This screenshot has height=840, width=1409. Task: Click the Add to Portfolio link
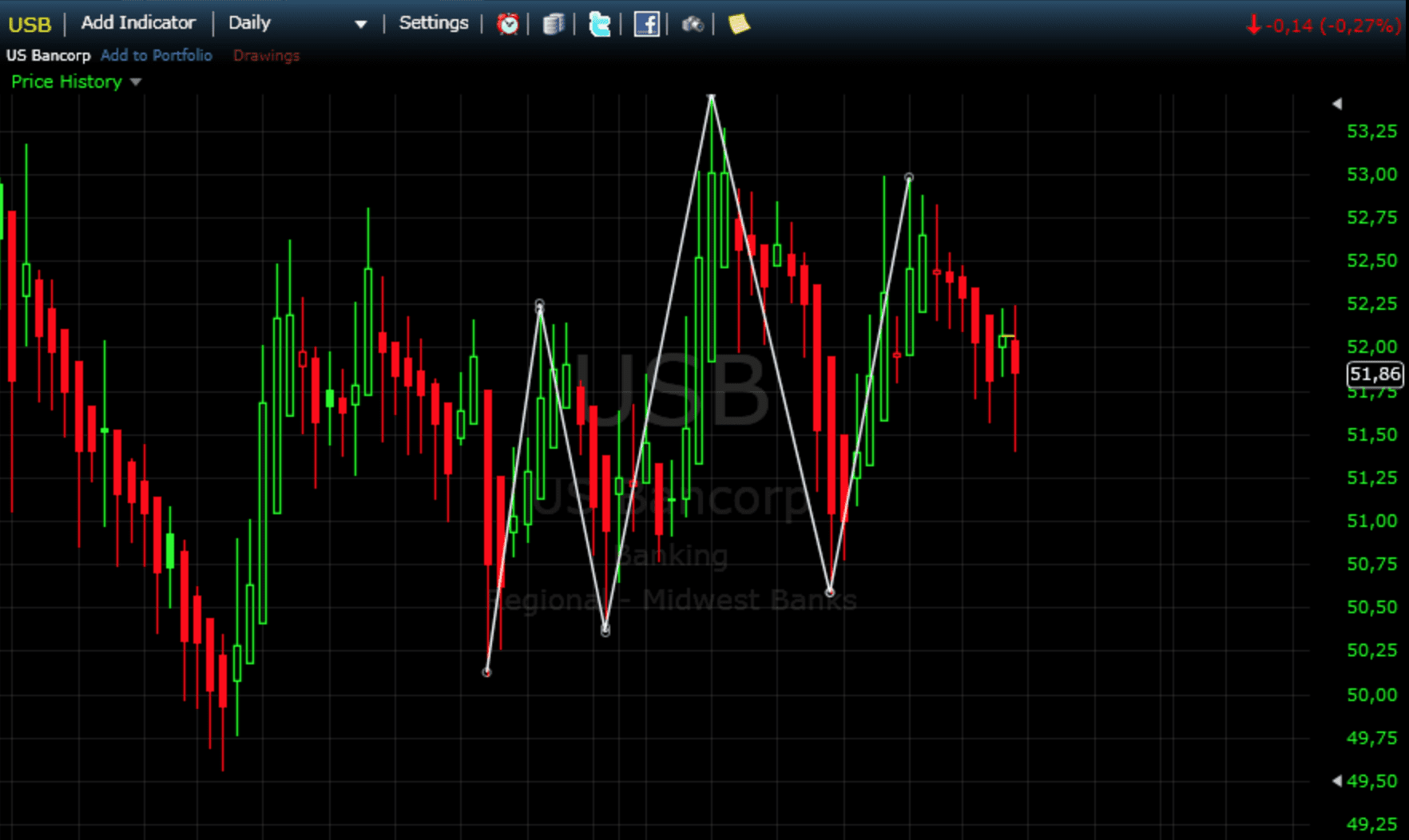(x=157, y=55)
